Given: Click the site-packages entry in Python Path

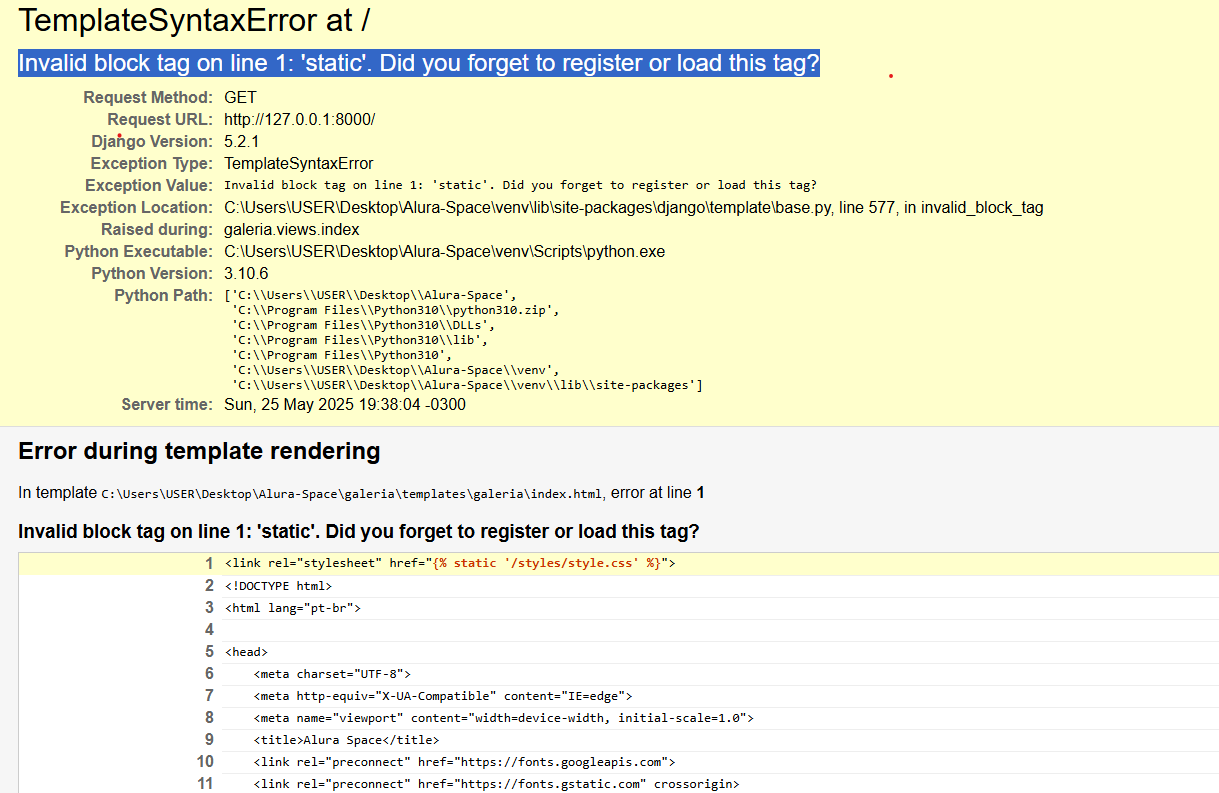Looking at the screenshot, I should [468, 385].
